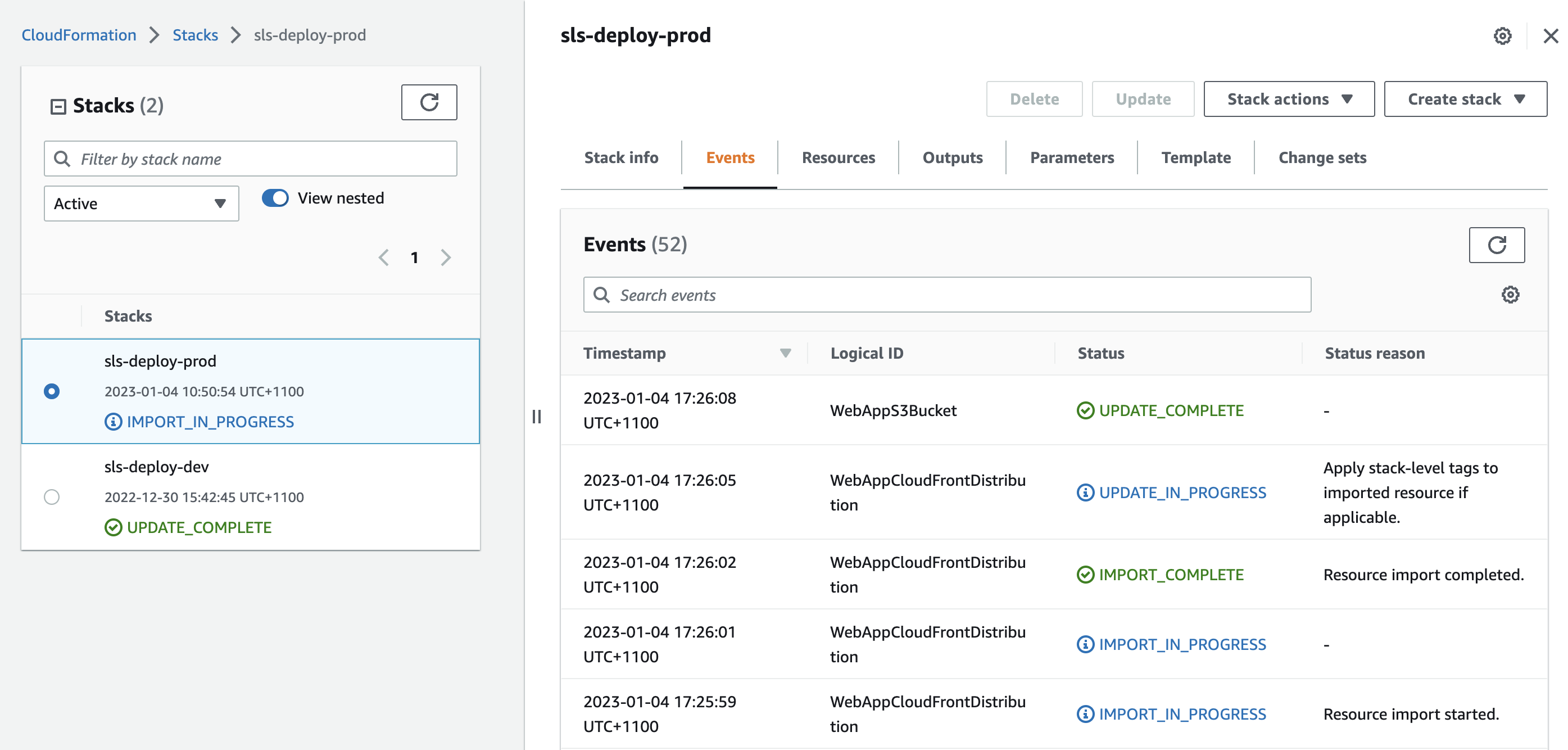Click the IMPORT_COMPLETE checkmark icon
1568x750 pixels.
[x=1085, y=574]
